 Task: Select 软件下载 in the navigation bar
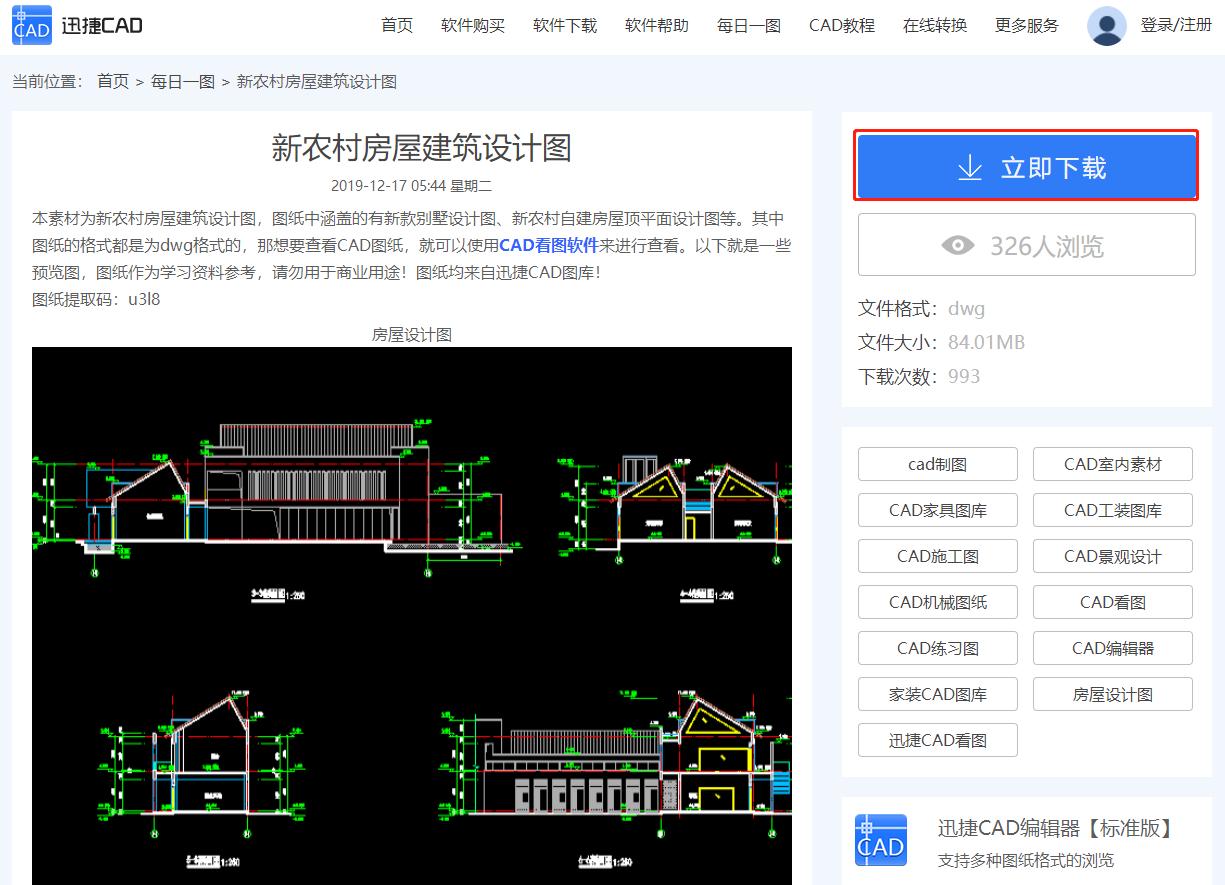(564, 25)
